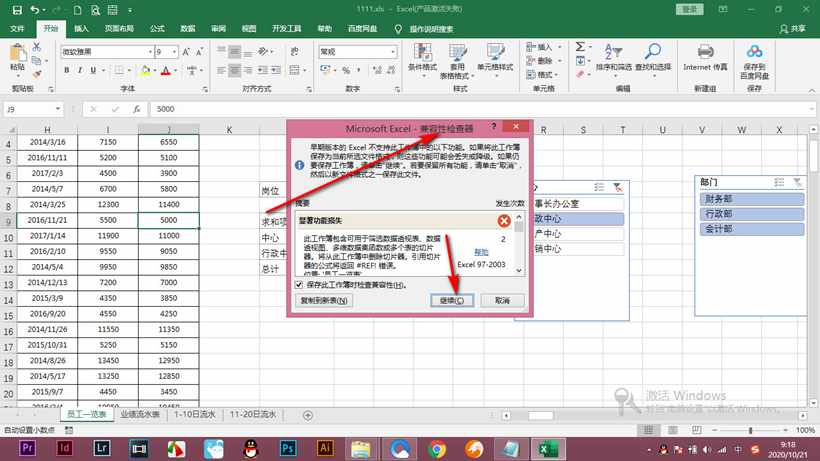Expand the Alignment group dialog launcher
820x461 pixels.
tap(309, 89)
